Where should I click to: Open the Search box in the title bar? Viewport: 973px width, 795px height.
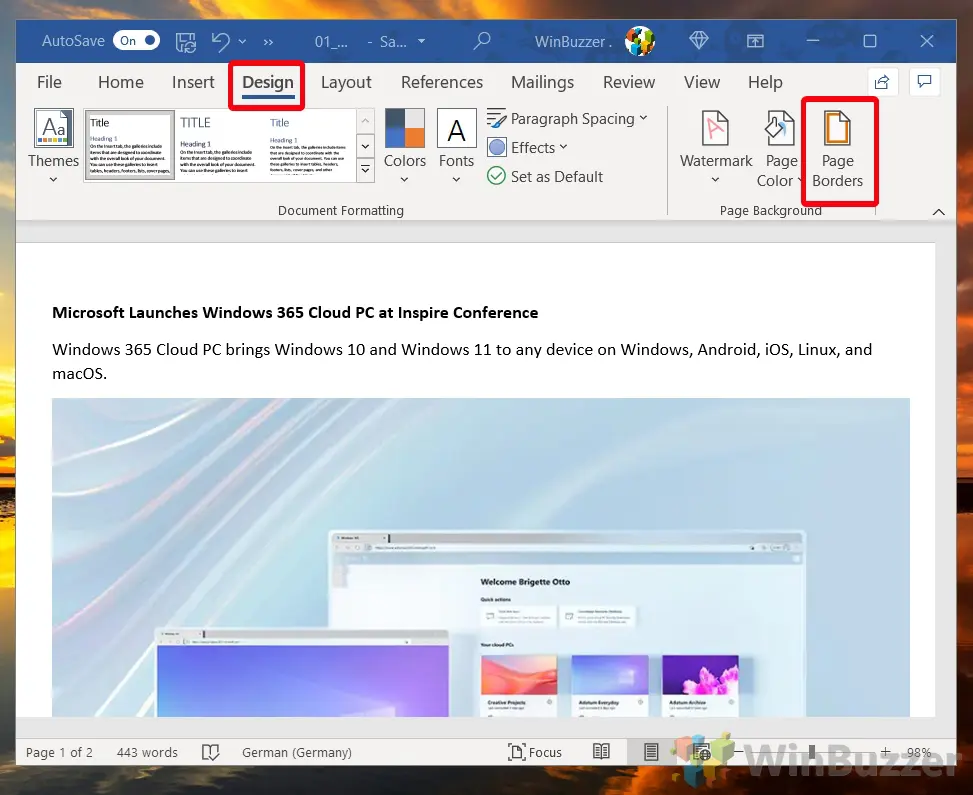(x=481, y=41)
